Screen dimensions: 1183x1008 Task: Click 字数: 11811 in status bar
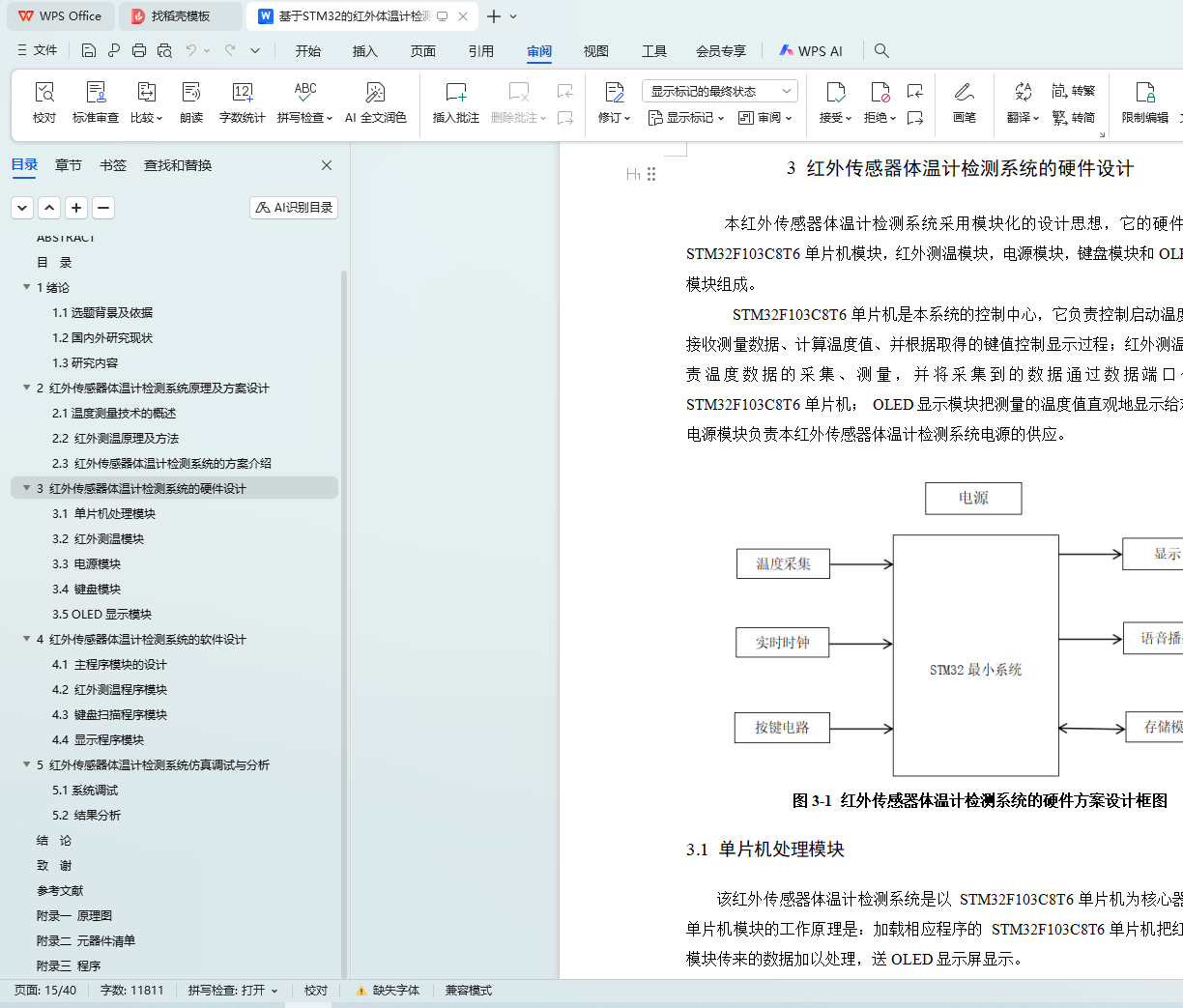pos(132,991)
